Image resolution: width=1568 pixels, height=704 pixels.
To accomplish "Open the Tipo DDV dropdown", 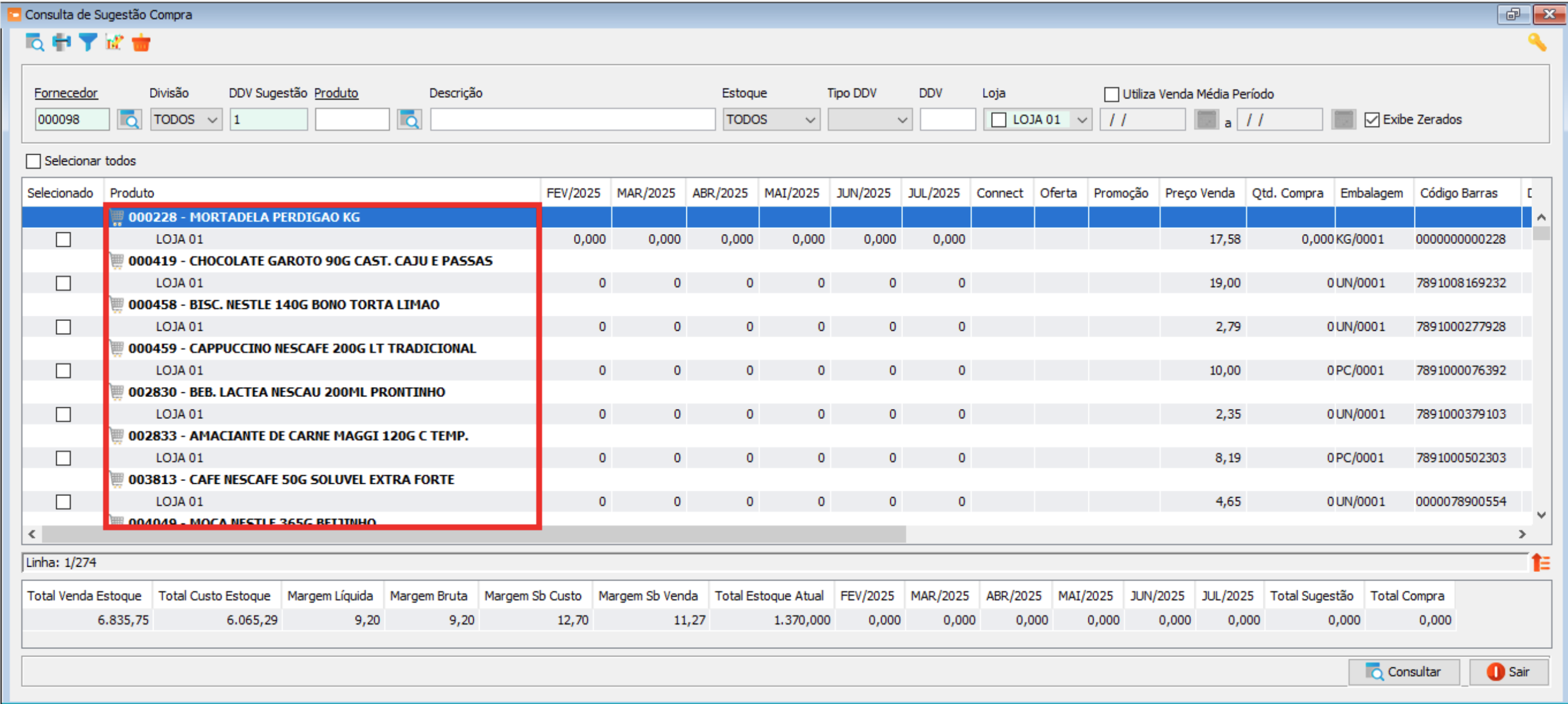I will point(869,119).
